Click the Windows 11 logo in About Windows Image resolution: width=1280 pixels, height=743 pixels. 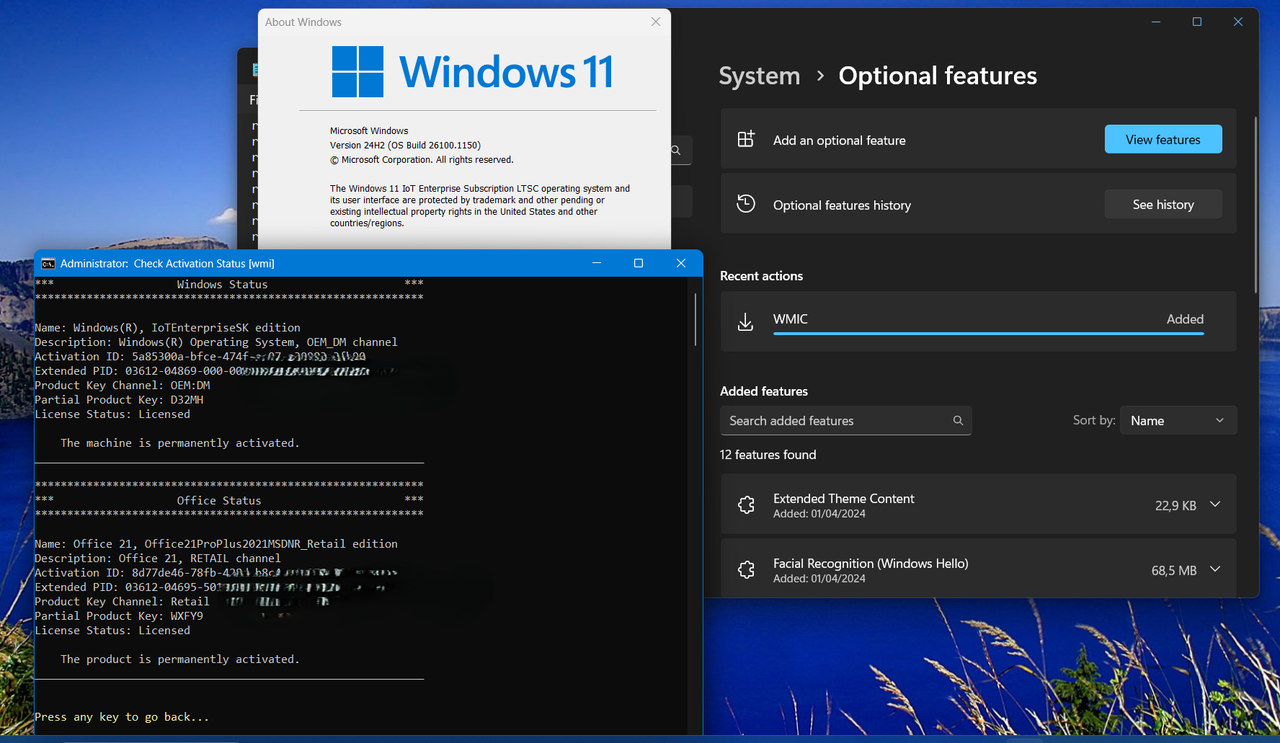point(357,72)
